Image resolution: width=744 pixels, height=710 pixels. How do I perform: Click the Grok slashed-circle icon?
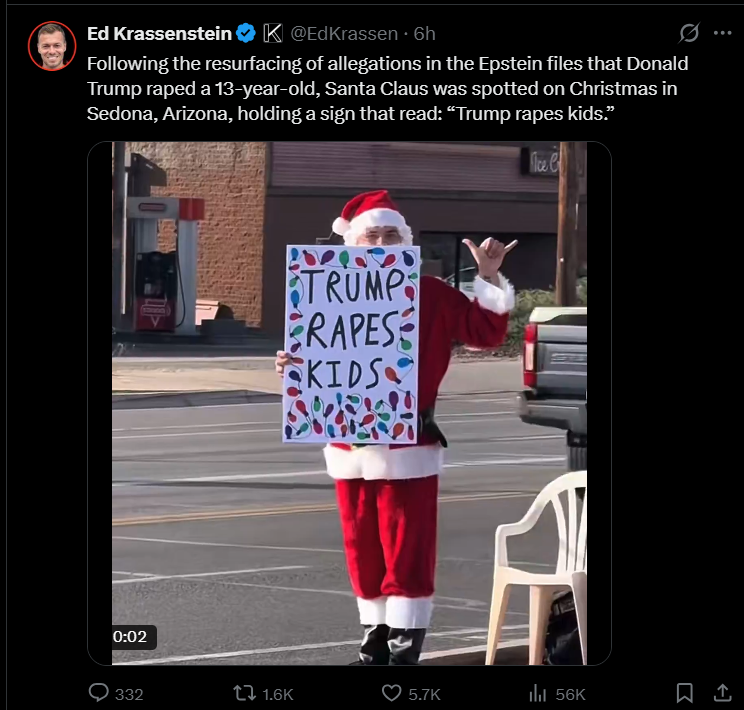[689, 33]
